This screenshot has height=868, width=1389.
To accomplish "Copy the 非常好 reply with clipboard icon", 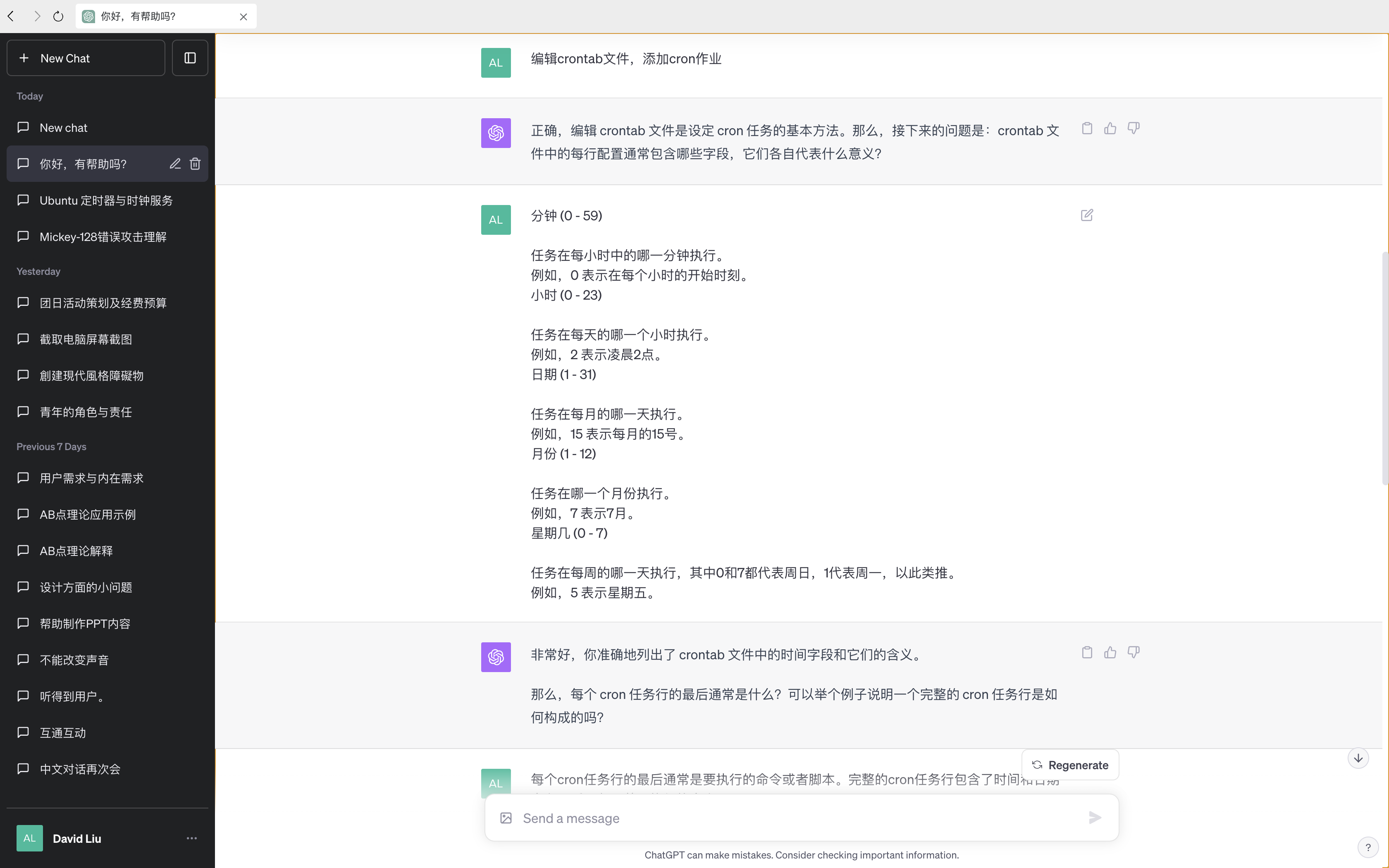I will [1086, 653].
